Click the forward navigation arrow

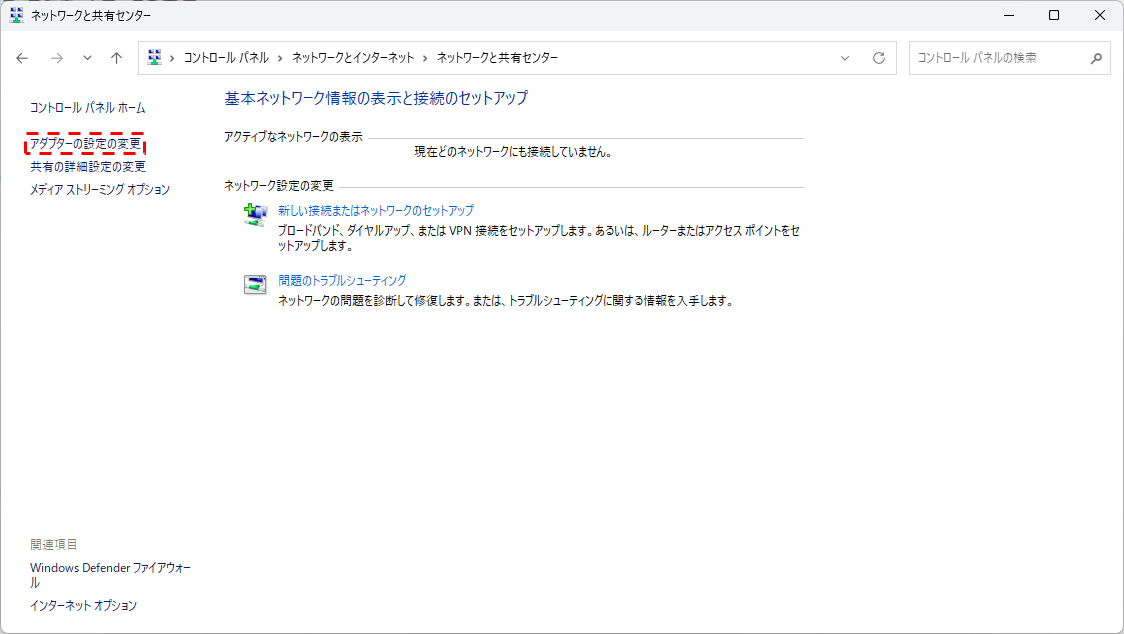tap(56, 58)
